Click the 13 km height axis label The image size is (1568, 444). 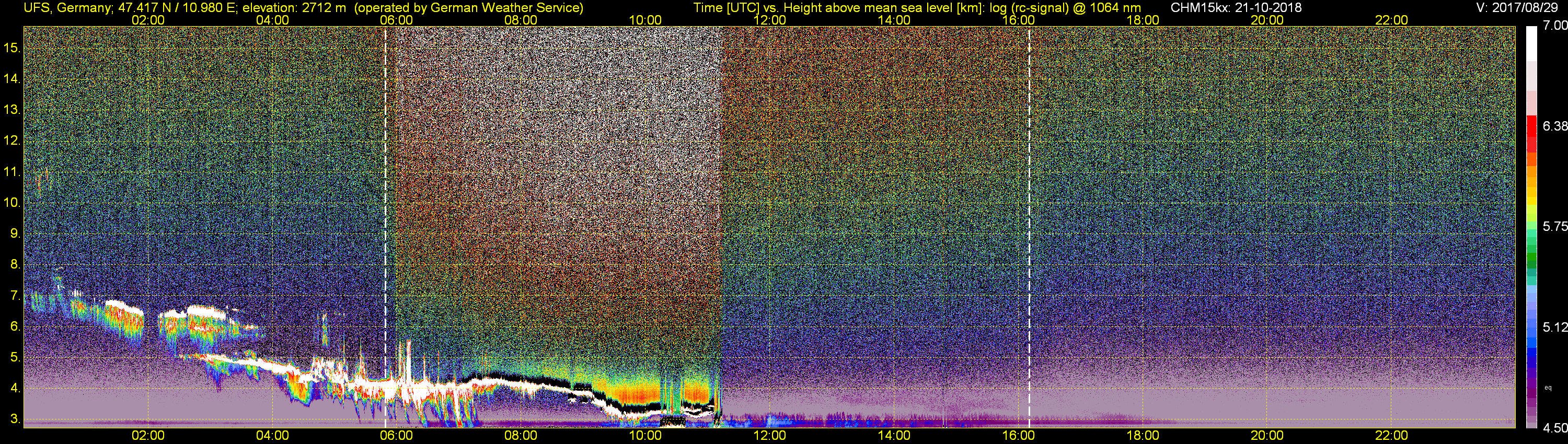(11, 110)
